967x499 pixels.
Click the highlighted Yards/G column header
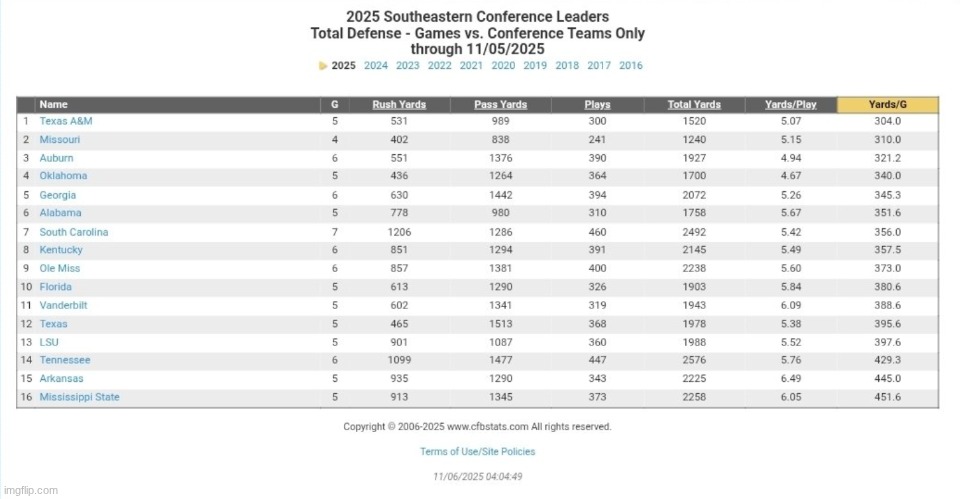pyautogui.click(x=887, y=104)
